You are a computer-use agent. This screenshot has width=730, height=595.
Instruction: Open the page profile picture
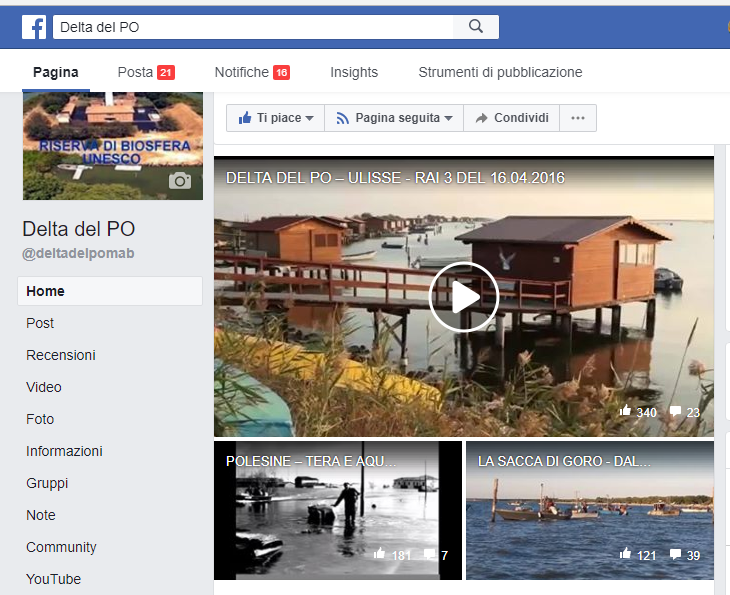point(113,146)
